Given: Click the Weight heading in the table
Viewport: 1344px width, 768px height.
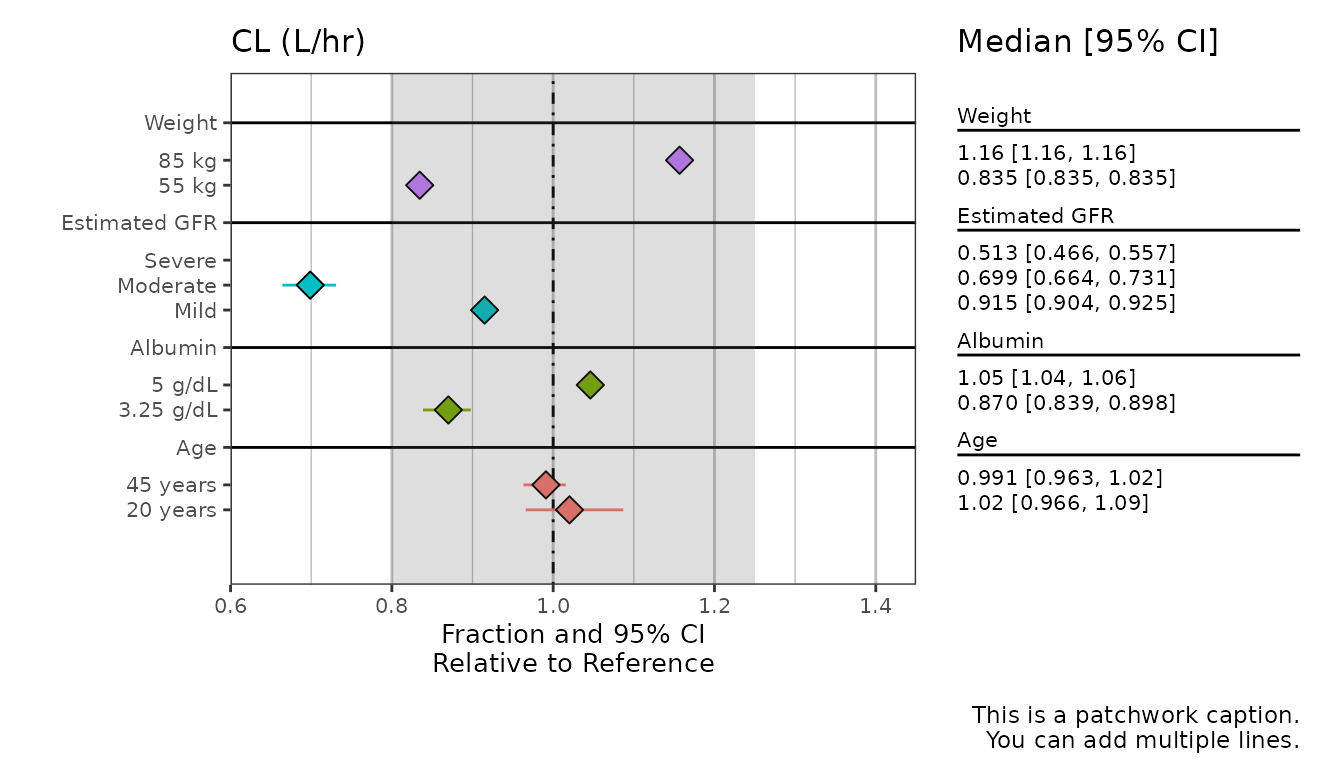Looking at the screenshot, I should (994, 116).
